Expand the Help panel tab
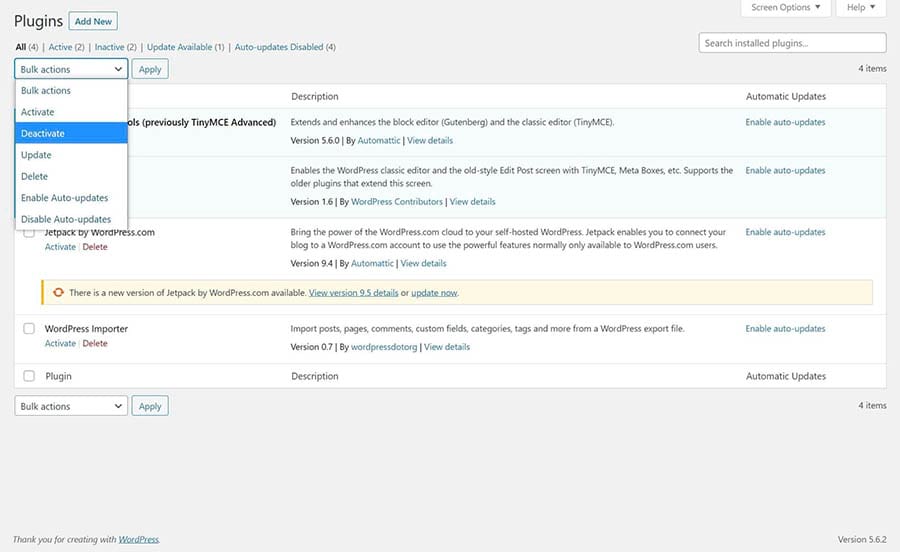The width and height of the screenshot is (900, 552). point(861,8)
